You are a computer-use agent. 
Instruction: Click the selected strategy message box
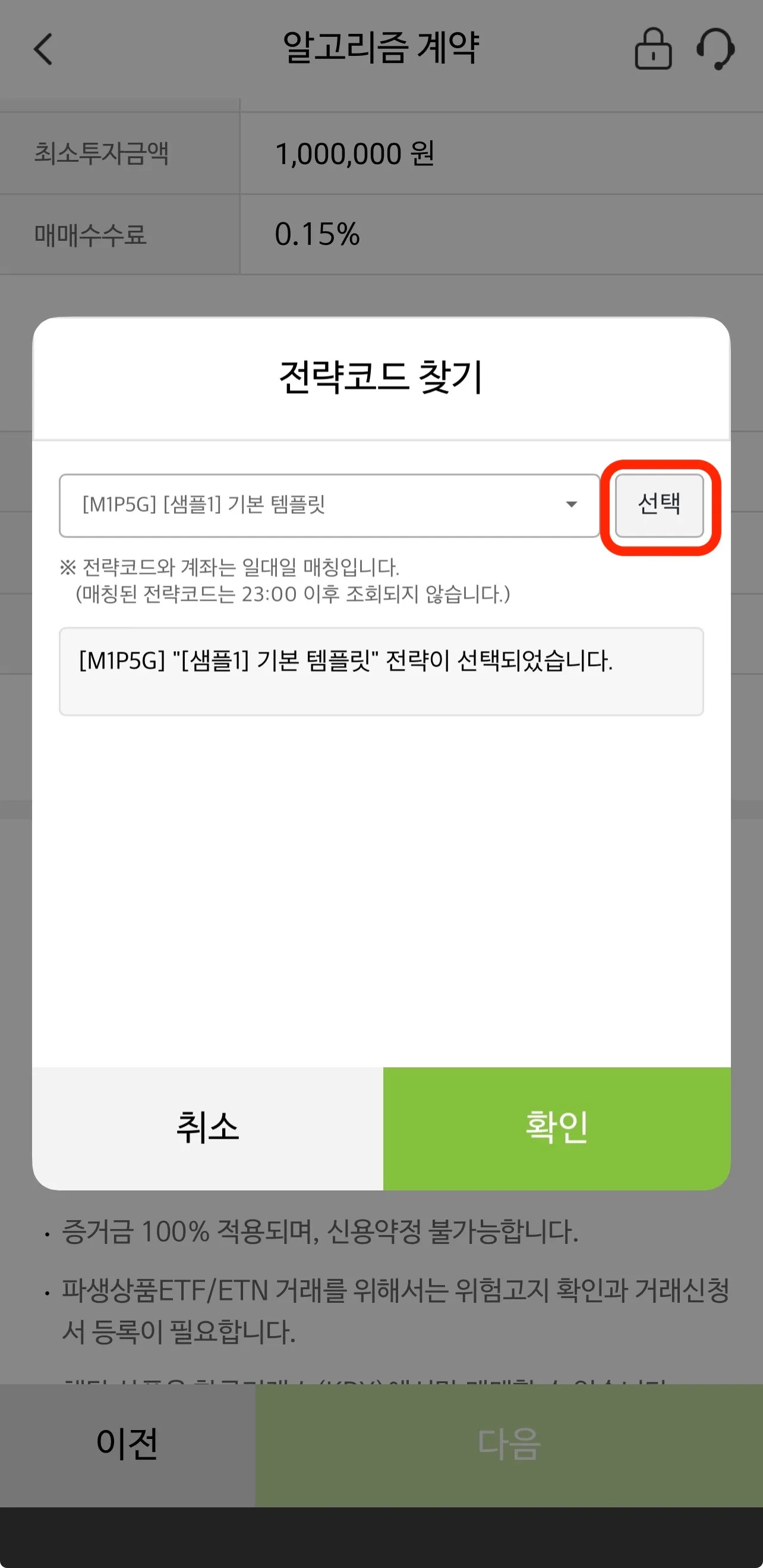381,671
